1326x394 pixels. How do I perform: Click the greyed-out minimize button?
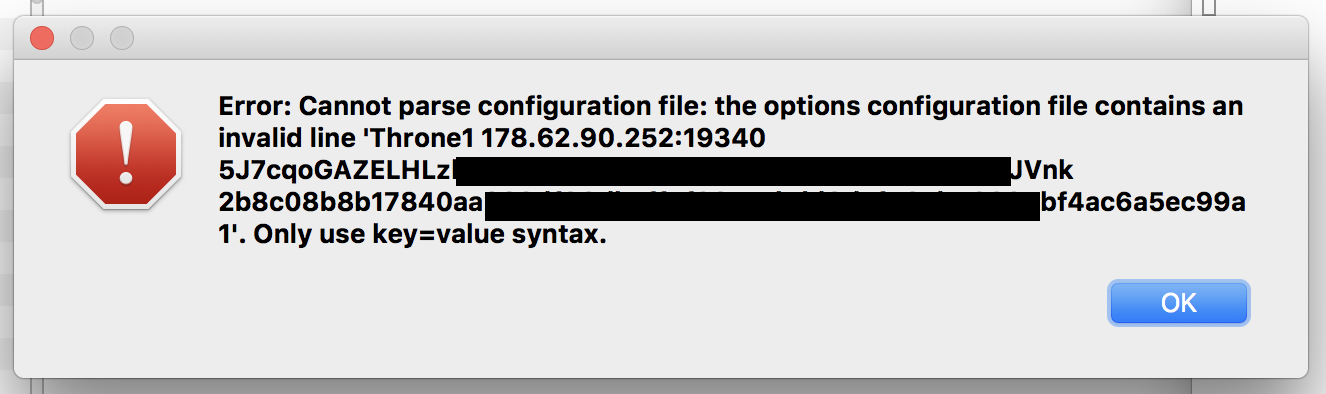(82, 39)
